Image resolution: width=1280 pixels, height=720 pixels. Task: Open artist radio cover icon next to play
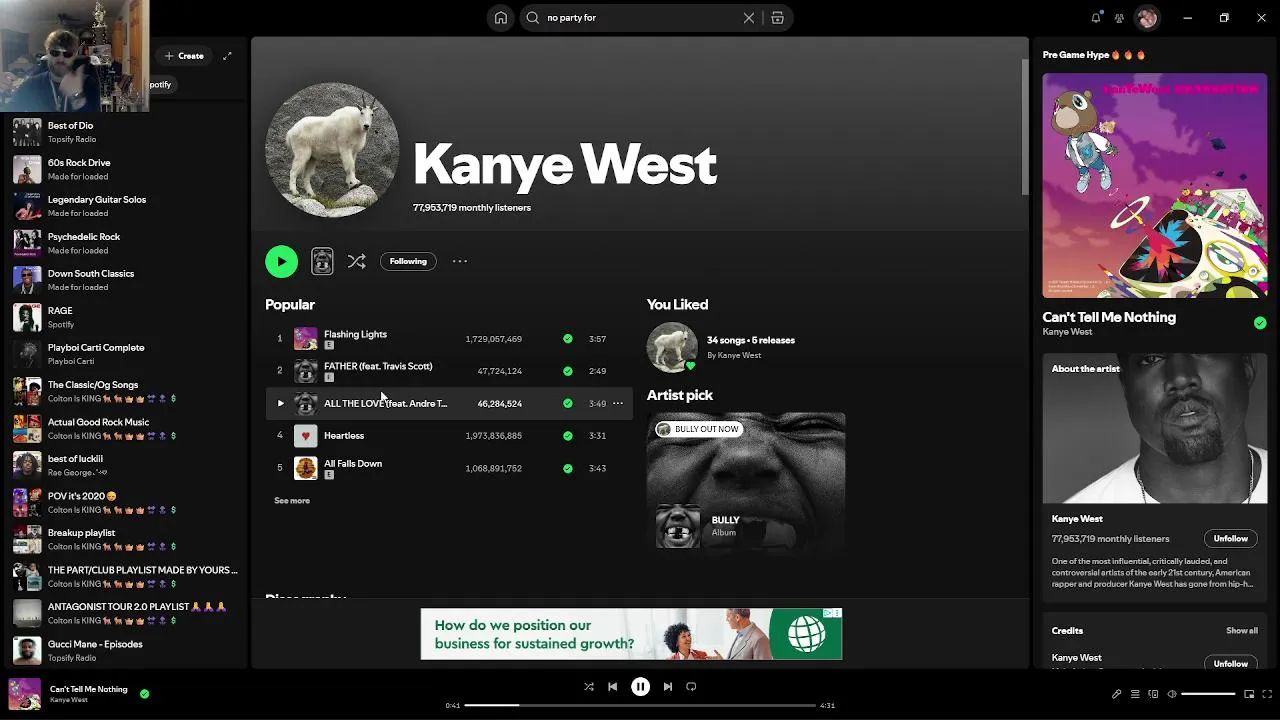(322, 261)
